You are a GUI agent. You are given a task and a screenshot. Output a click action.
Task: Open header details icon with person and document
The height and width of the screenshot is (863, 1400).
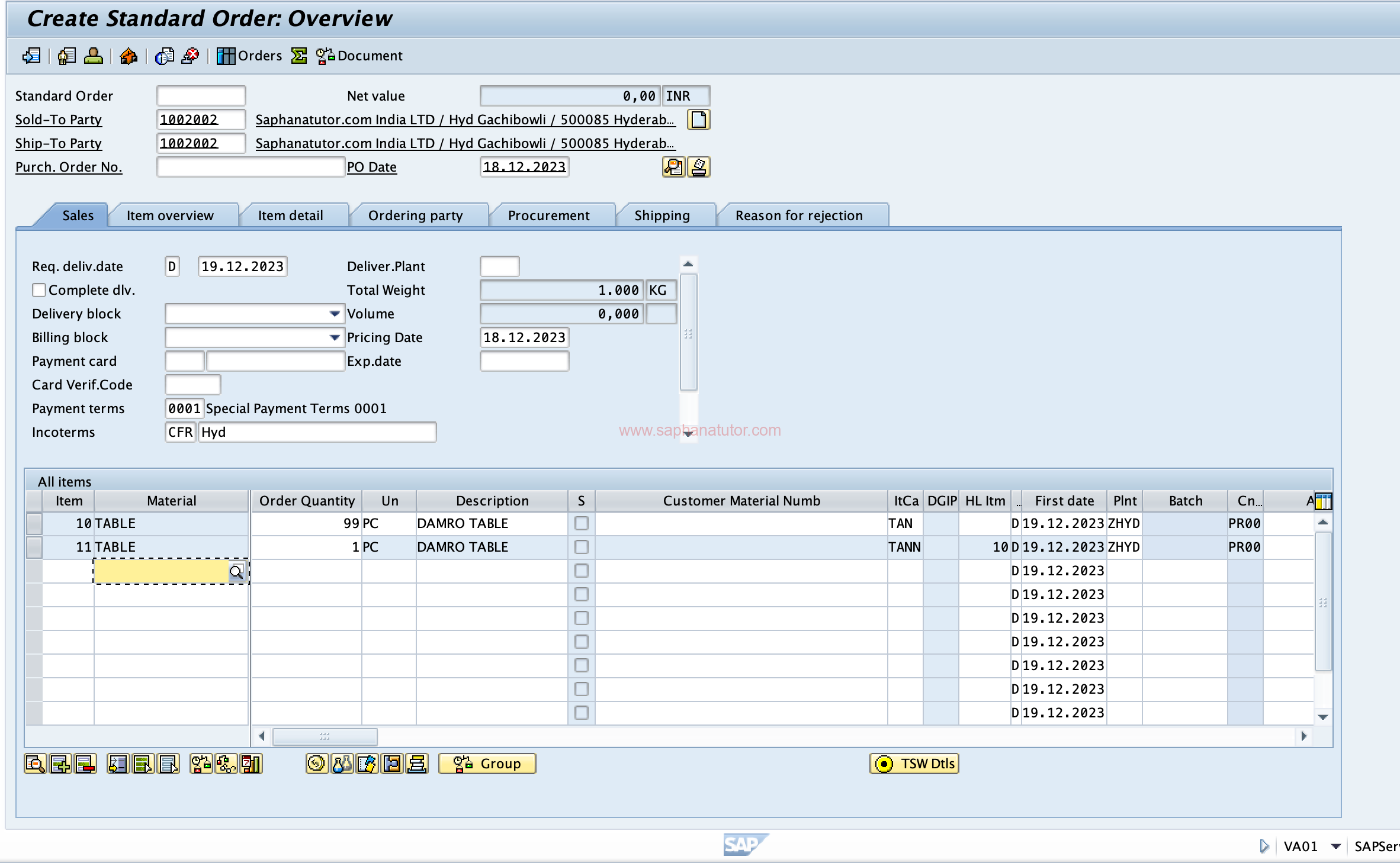tap(66, 56)
